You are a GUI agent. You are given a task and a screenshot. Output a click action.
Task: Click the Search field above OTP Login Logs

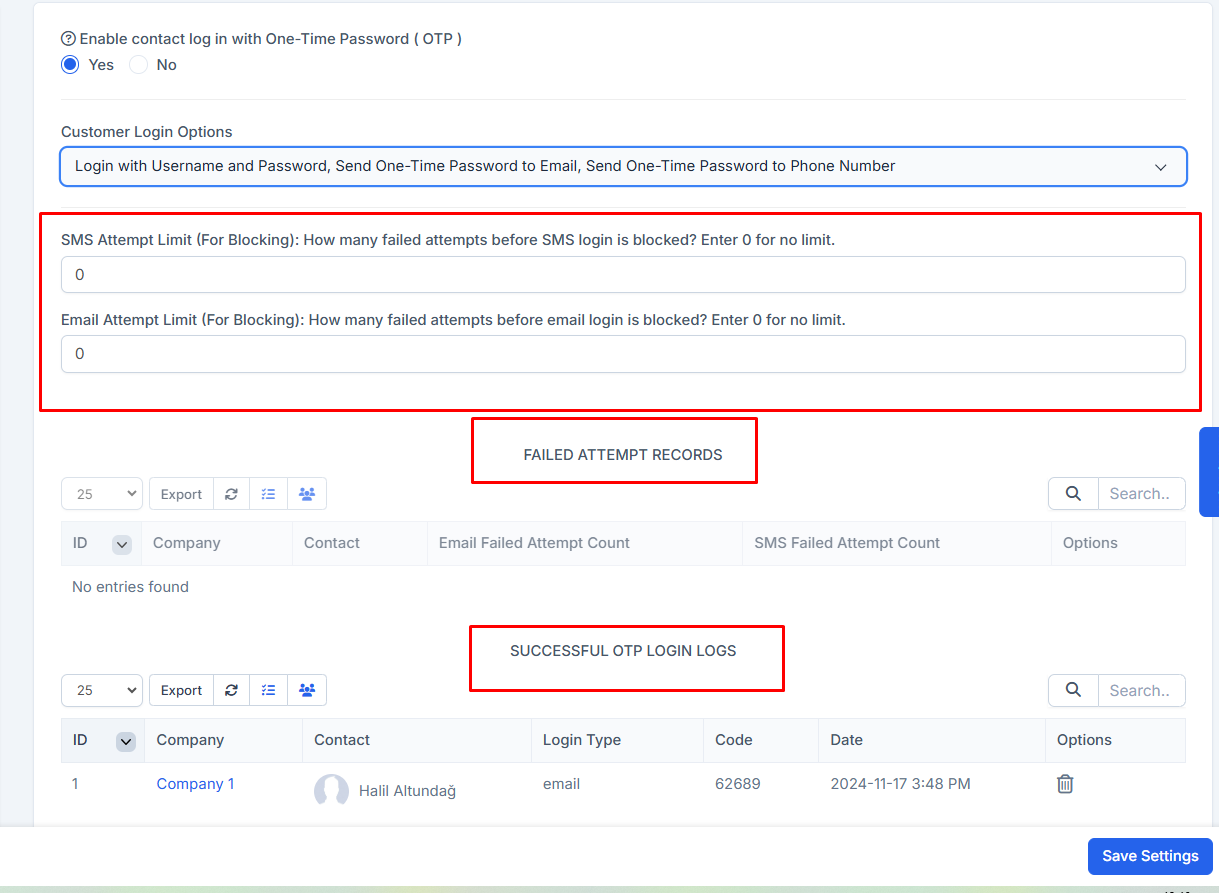(1141, 690)
